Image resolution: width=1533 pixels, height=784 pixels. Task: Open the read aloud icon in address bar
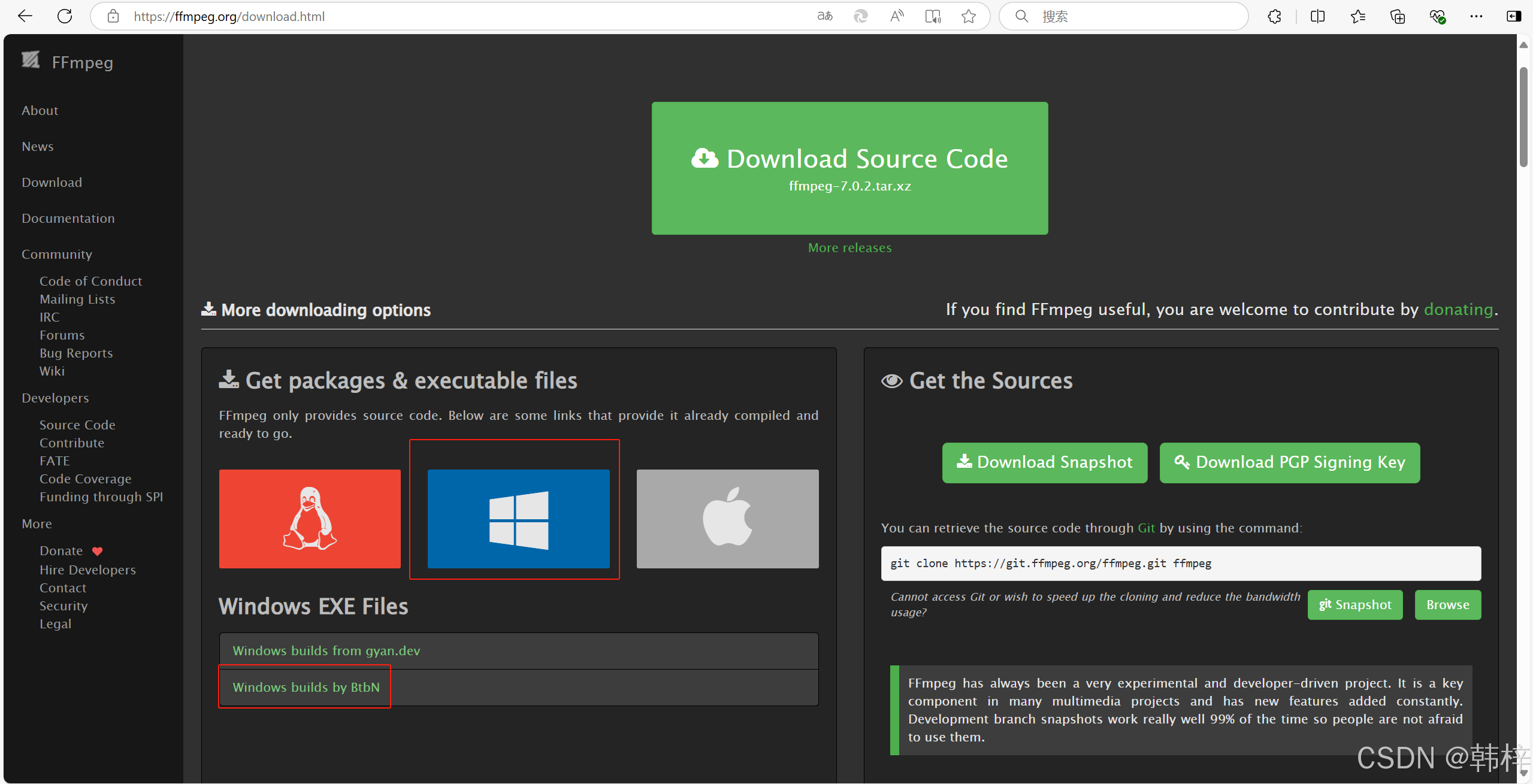897,16
